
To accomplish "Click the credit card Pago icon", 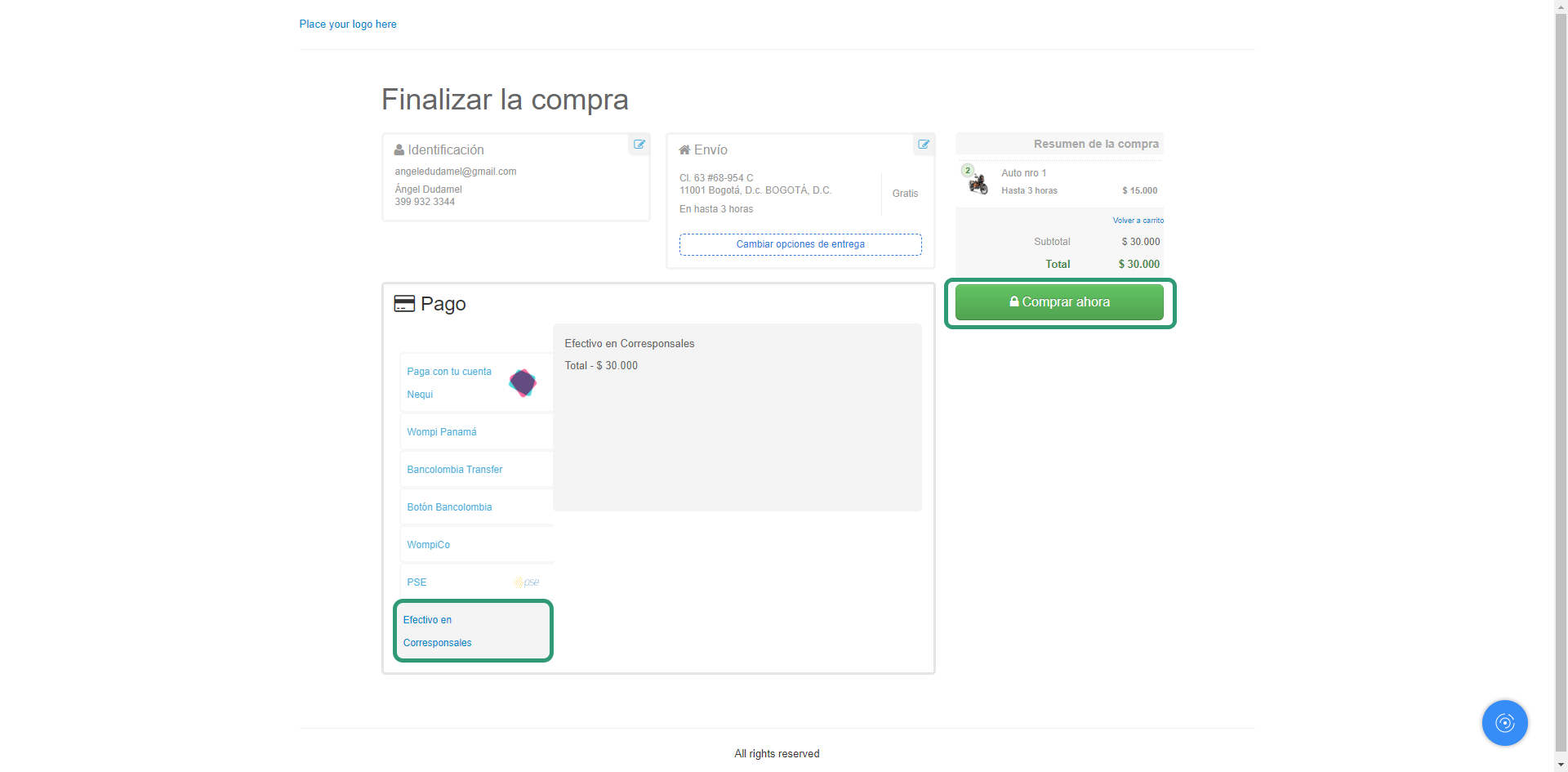I will coord(404,304).
